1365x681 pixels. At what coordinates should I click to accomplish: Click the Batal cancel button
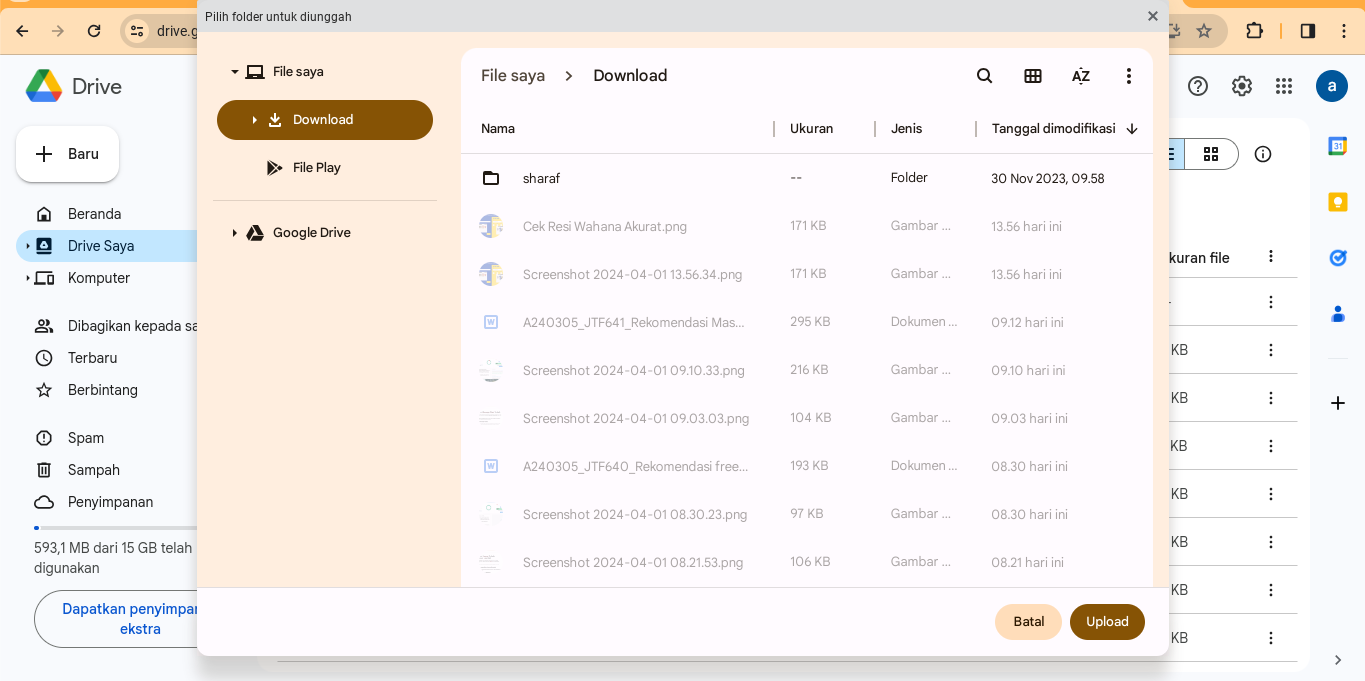click(x=1028, y=622)
